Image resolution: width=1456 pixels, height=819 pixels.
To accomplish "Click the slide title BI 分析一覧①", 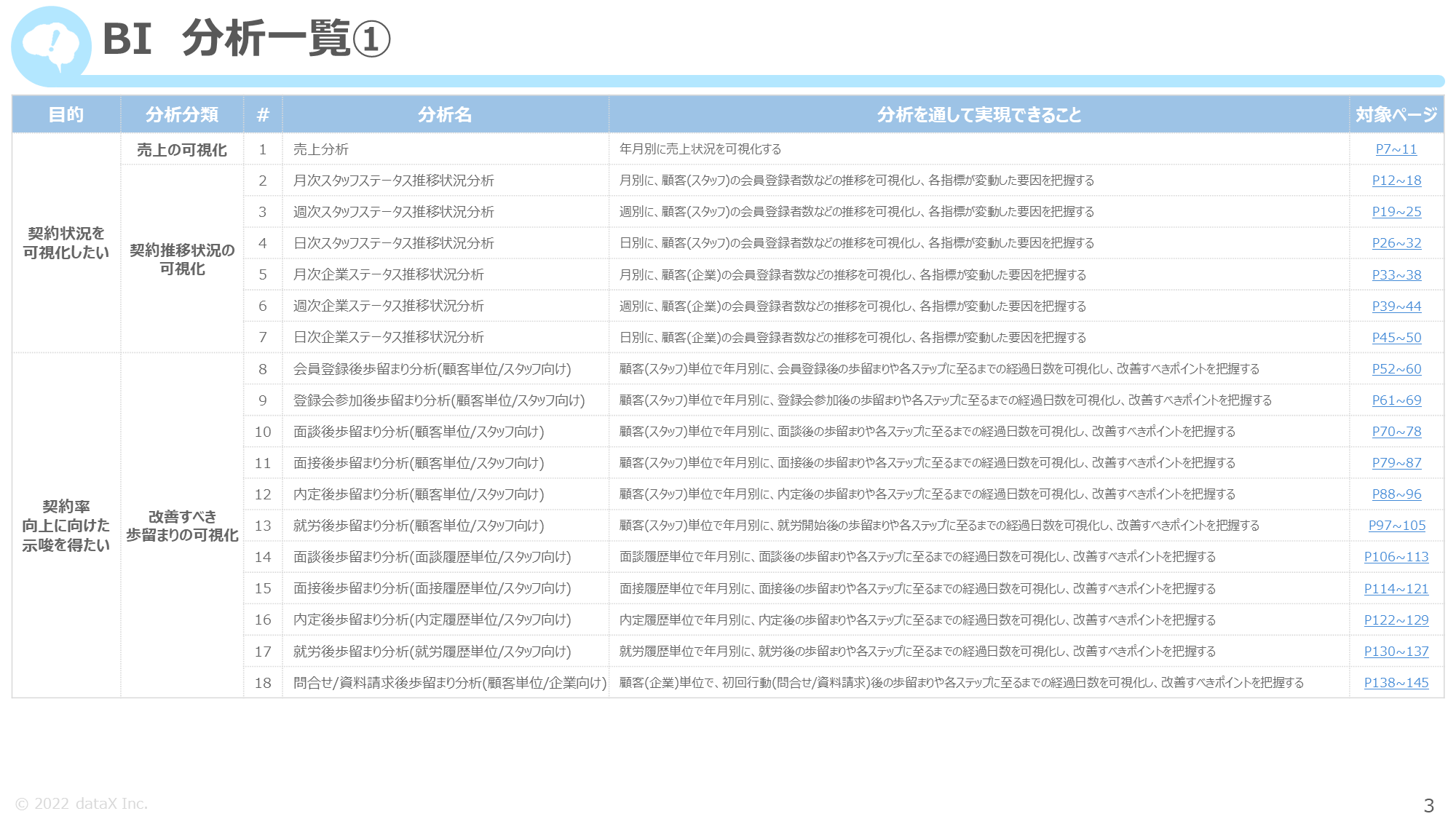I will tap(247, 39).
